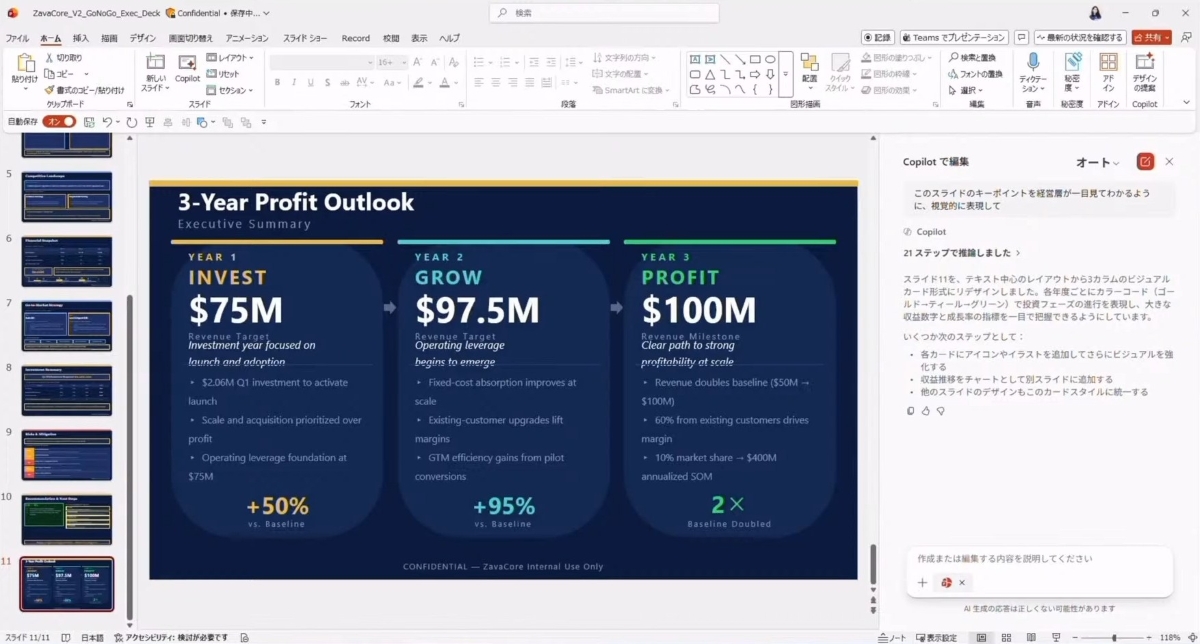Toggle Bold formatting in the font group

pyautogui.click(x=277, y=82)
